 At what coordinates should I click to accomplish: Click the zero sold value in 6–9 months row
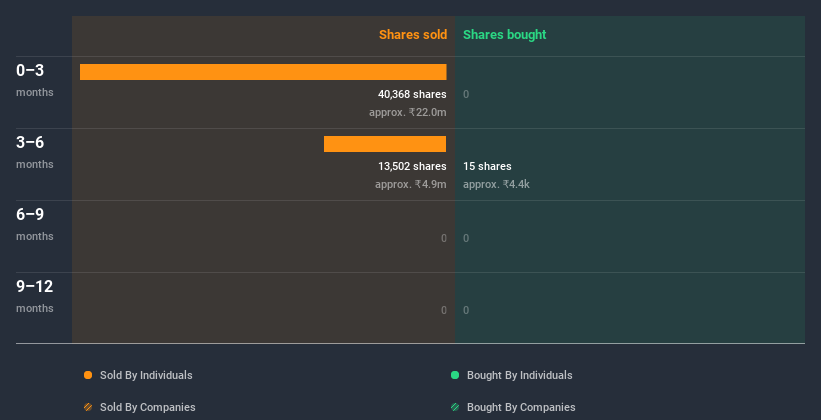[444, 238]
